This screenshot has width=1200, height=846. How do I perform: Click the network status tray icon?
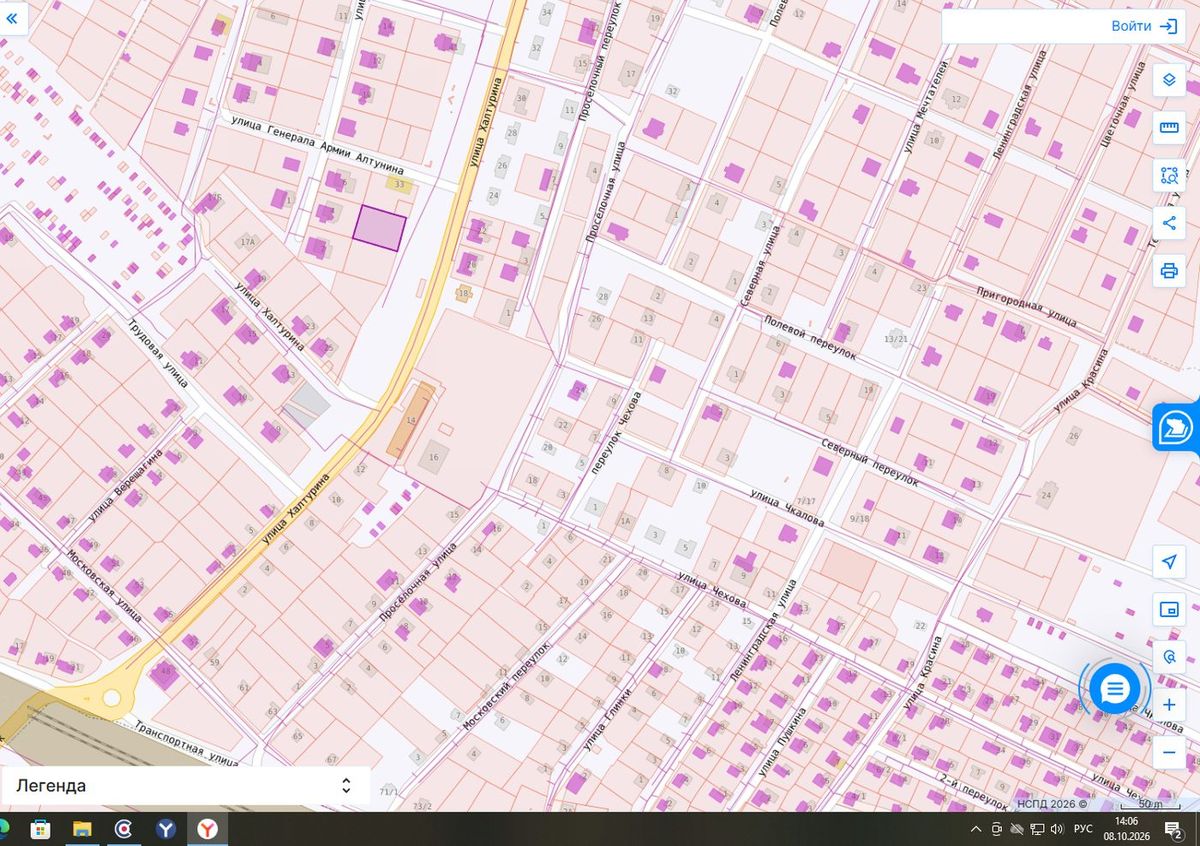(x=1037, y=829)
